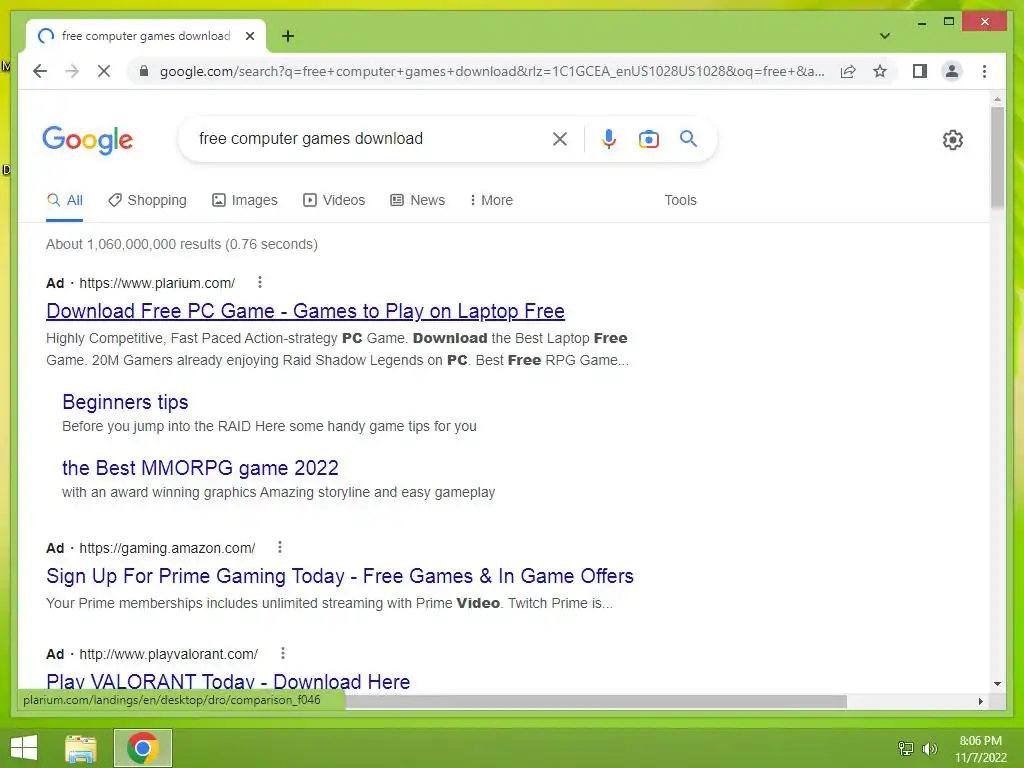
Task: Open File Explorer from taskbar
Action: tap(81, 748)
